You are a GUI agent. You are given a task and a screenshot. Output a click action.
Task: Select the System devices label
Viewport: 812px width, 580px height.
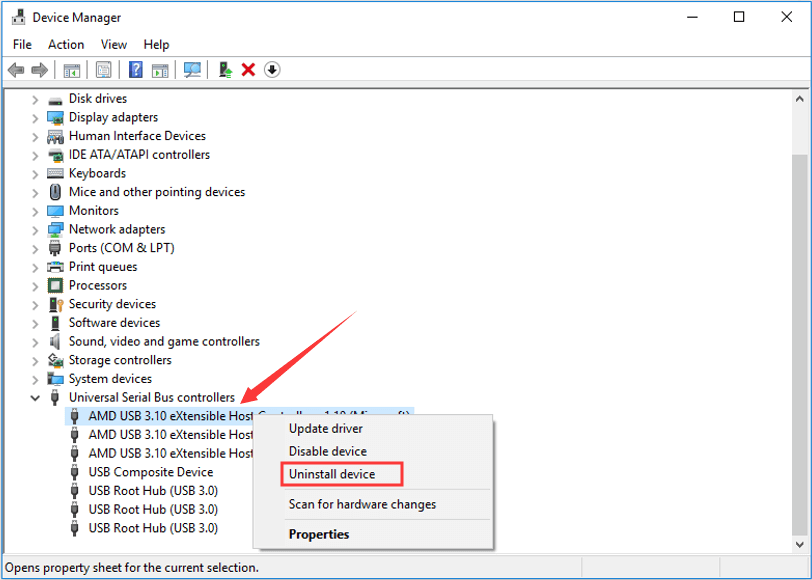(x=110, y=379)
